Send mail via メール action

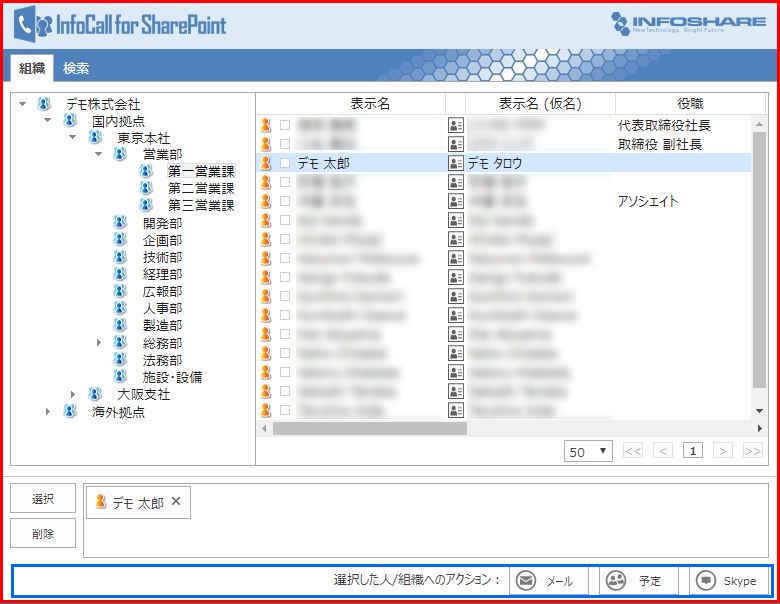(548, 581)
